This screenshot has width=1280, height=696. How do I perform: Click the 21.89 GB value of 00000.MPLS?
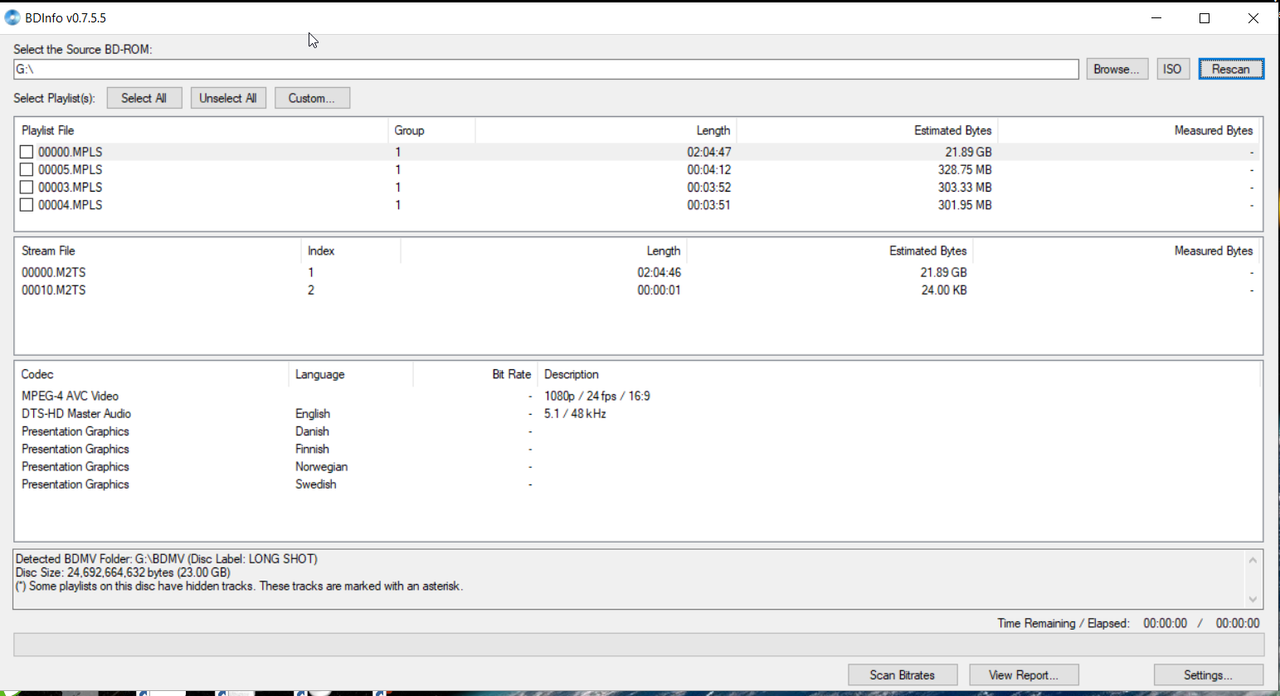(968, 152)
